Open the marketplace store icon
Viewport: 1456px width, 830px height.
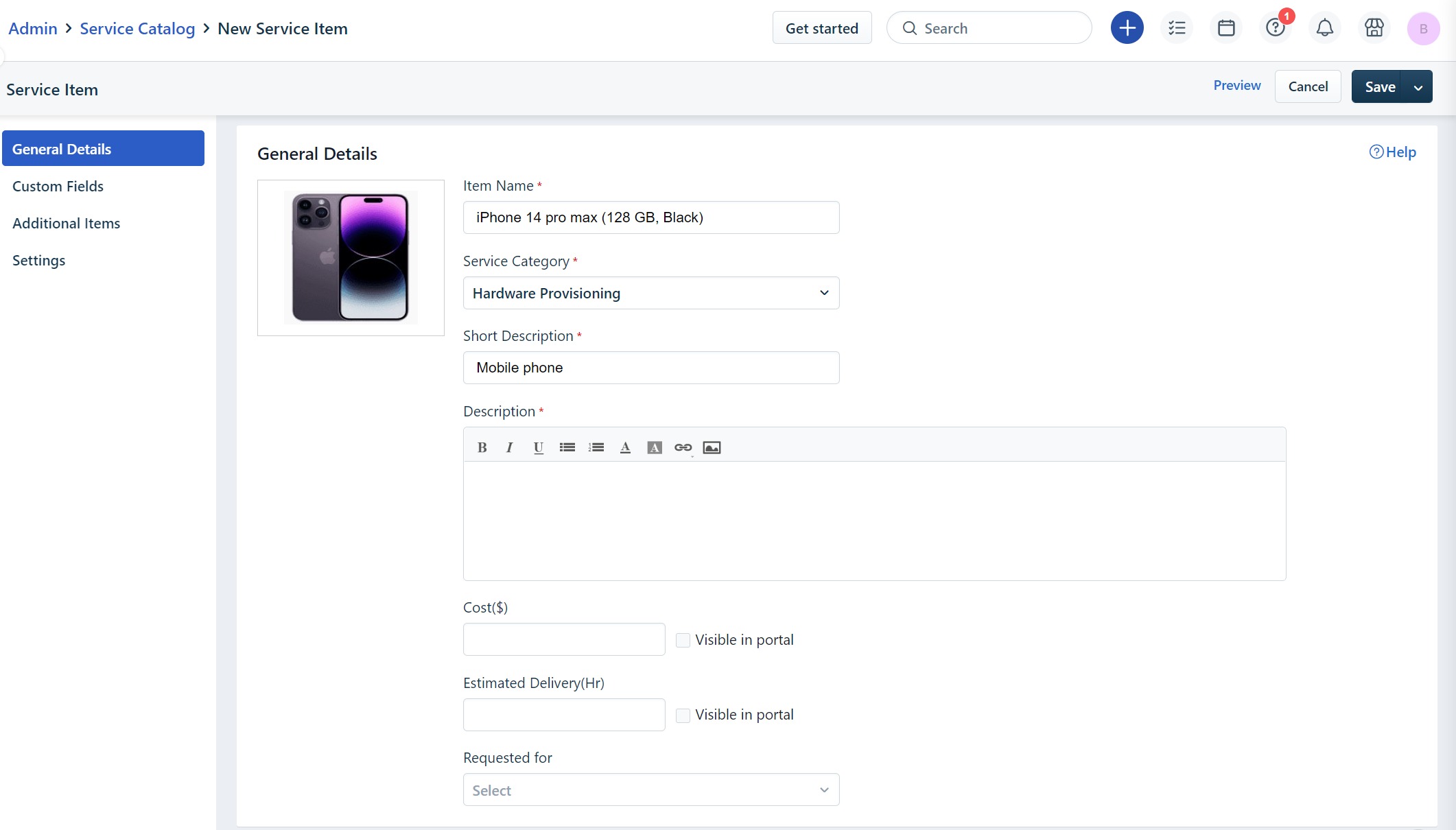(x=1374, y=28)
